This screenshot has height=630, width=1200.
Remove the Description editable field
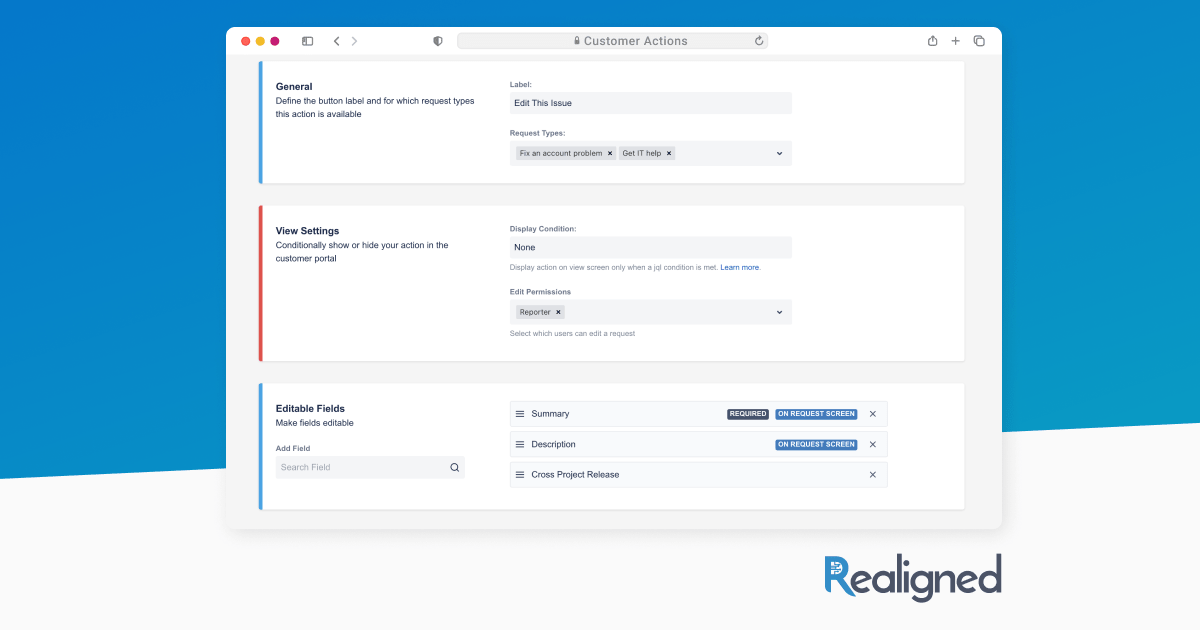click(872, 444)
